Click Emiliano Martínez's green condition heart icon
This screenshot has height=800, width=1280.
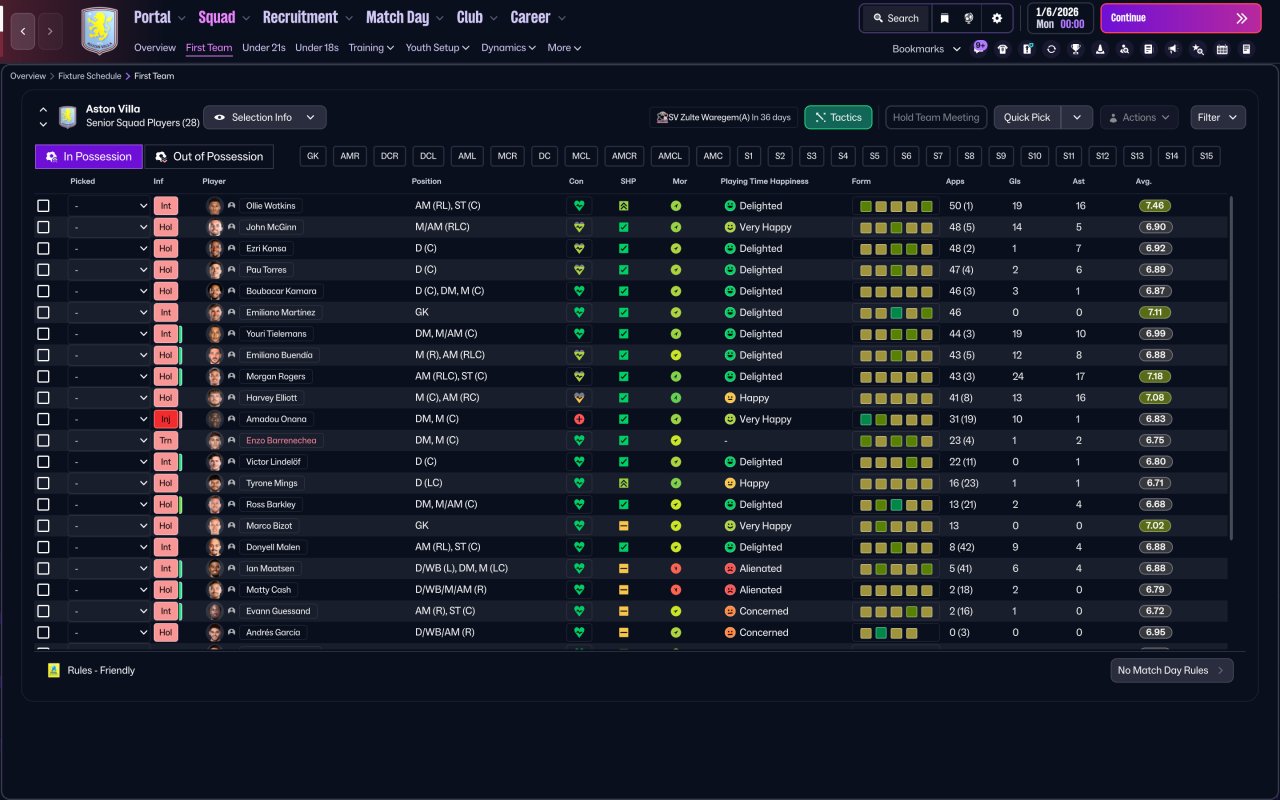578,312
